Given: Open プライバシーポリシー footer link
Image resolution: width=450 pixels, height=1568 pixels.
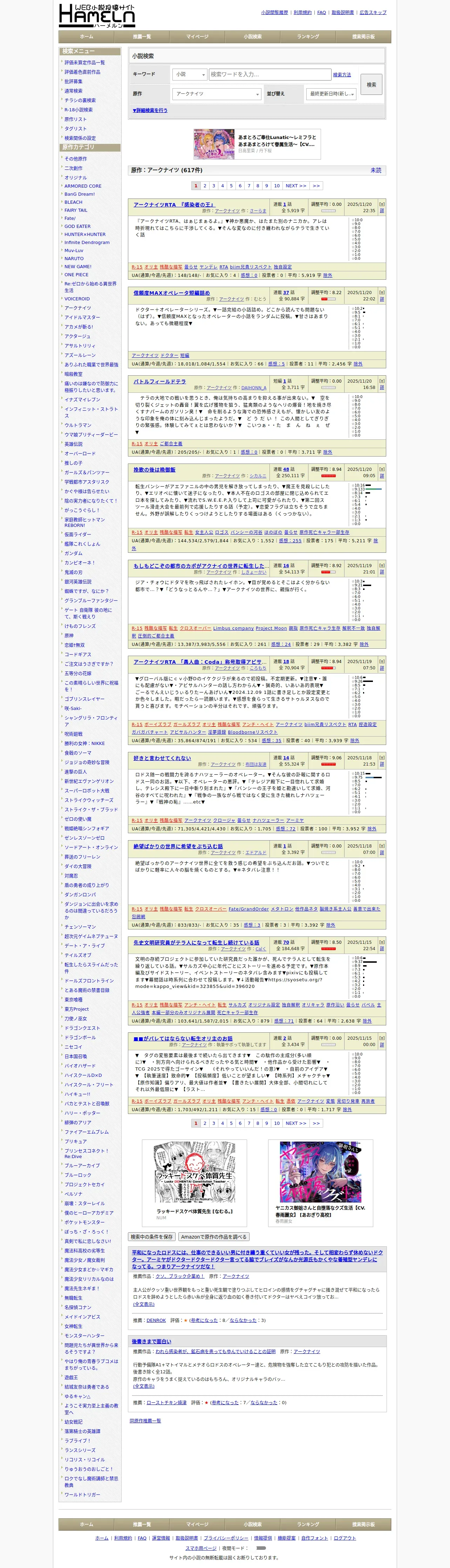Looking at the screenshot, I should [x=226, y=1538].
